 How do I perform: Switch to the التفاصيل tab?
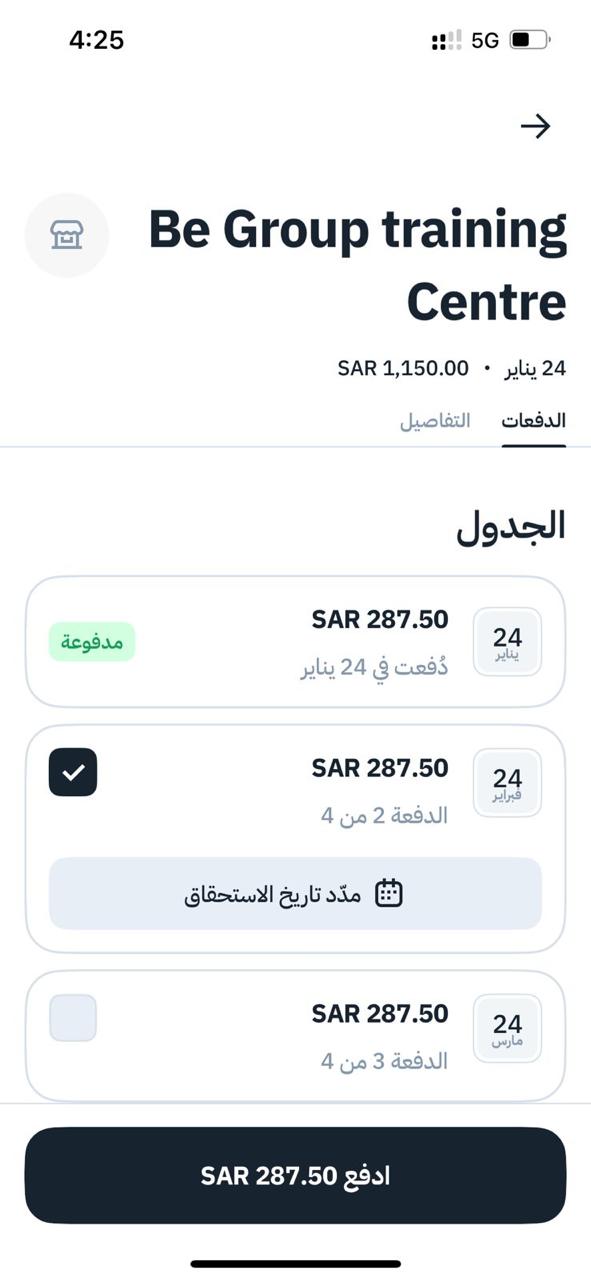pos(435,421)
